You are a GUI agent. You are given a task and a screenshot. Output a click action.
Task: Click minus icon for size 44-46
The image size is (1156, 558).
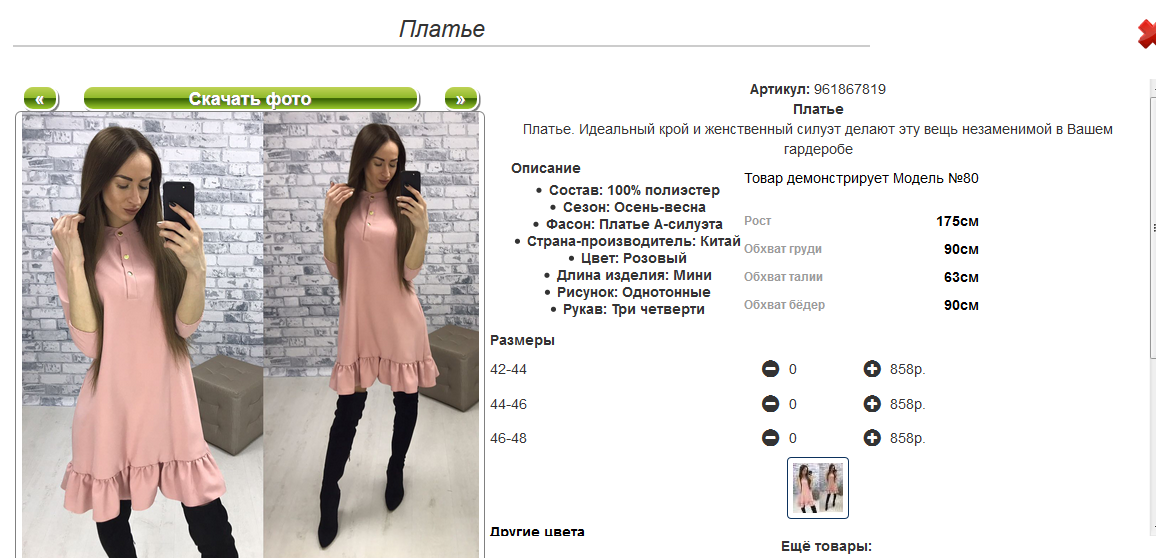pyautogui.click(x=770, y=403)
